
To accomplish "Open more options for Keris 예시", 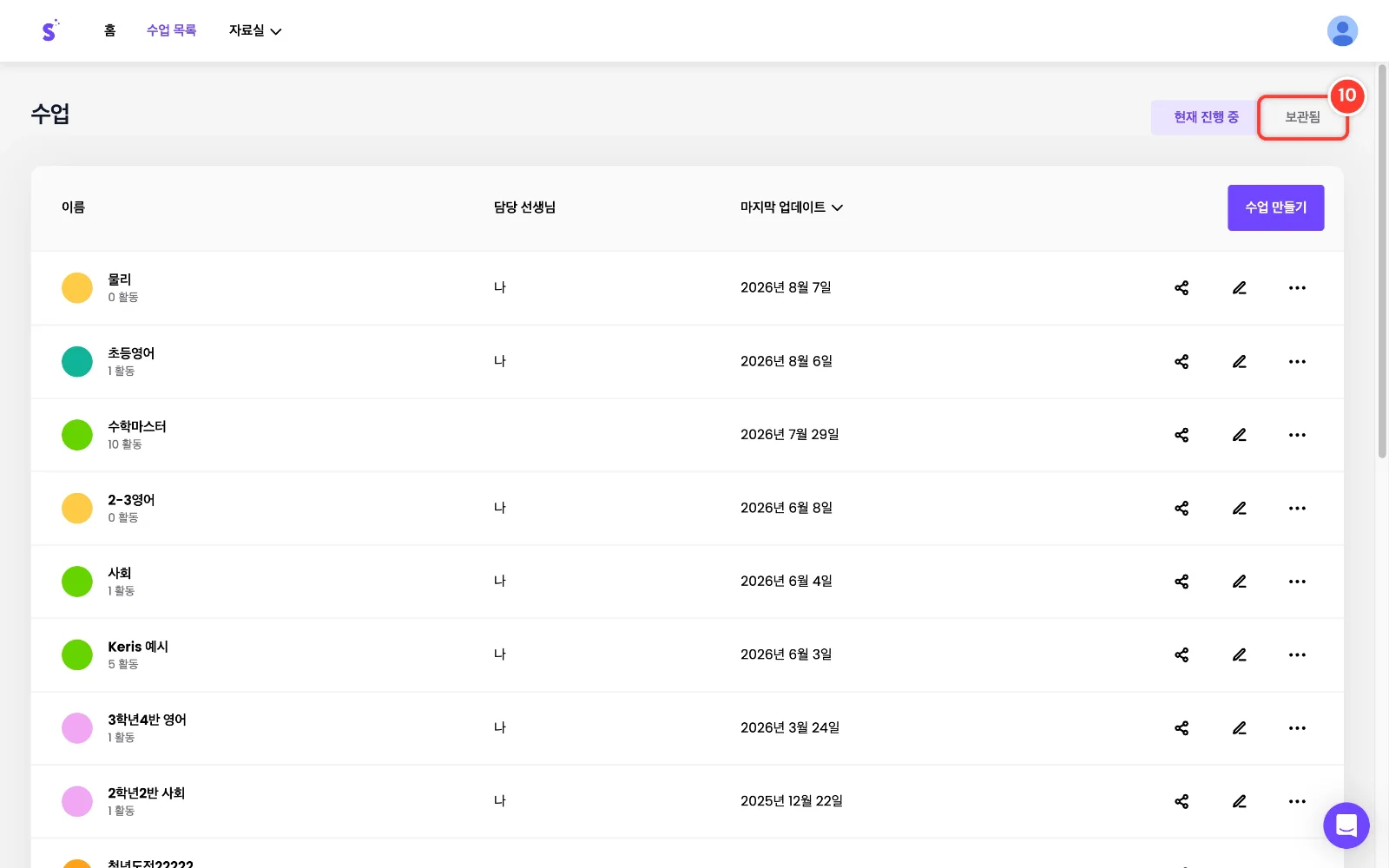I will (x=1297, y=654).
